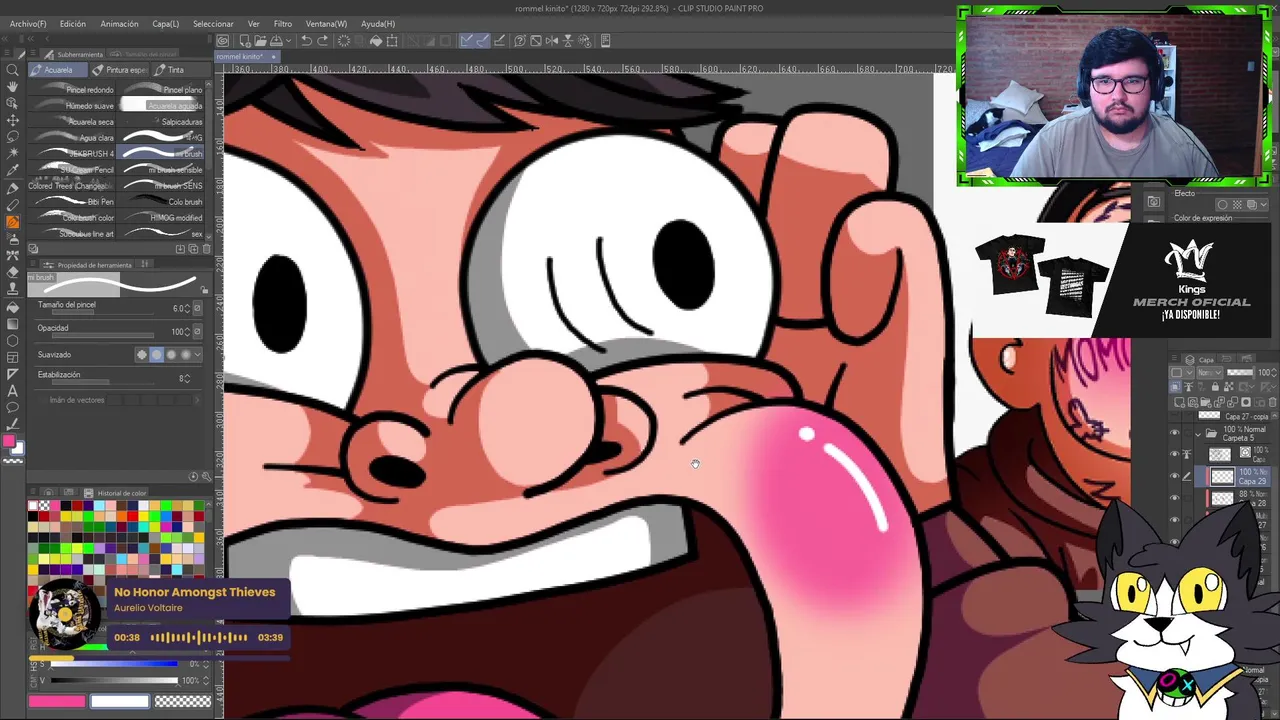Select the second anti-aliasing level in Suavizado

pos(156,355)
